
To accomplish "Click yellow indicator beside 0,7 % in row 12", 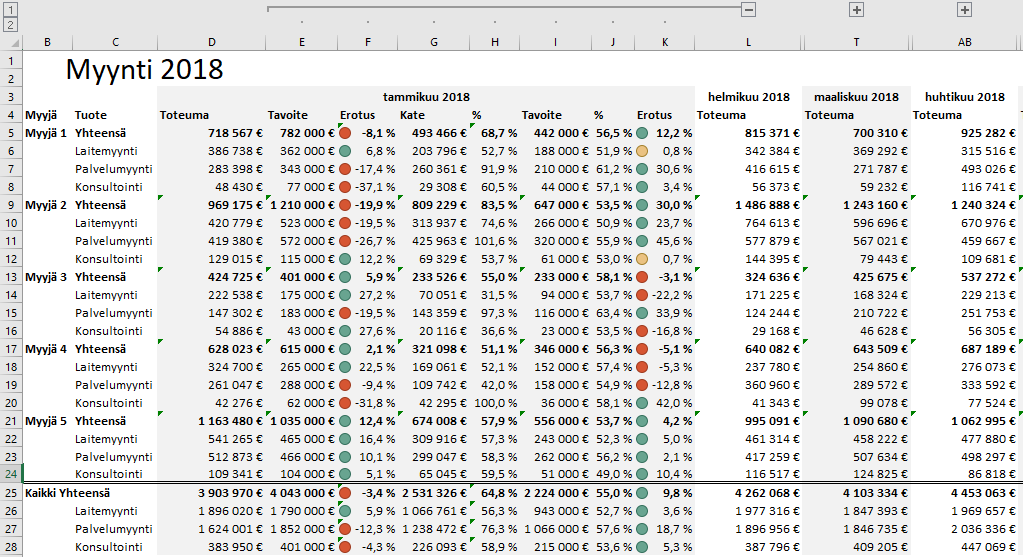I will (x=642, y=259).
